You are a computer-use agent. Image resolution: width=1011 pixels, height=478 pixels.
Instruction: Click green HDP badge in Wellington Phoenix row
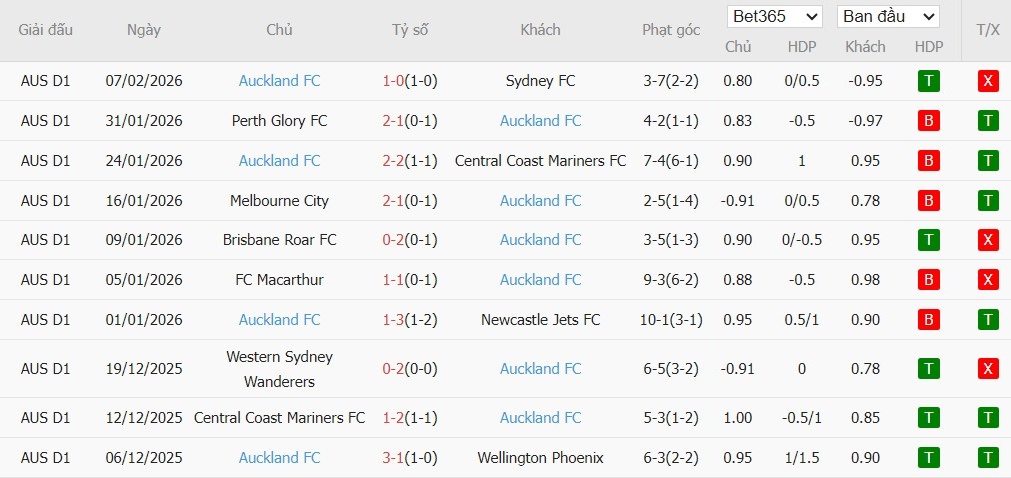[x=928, y=458]
